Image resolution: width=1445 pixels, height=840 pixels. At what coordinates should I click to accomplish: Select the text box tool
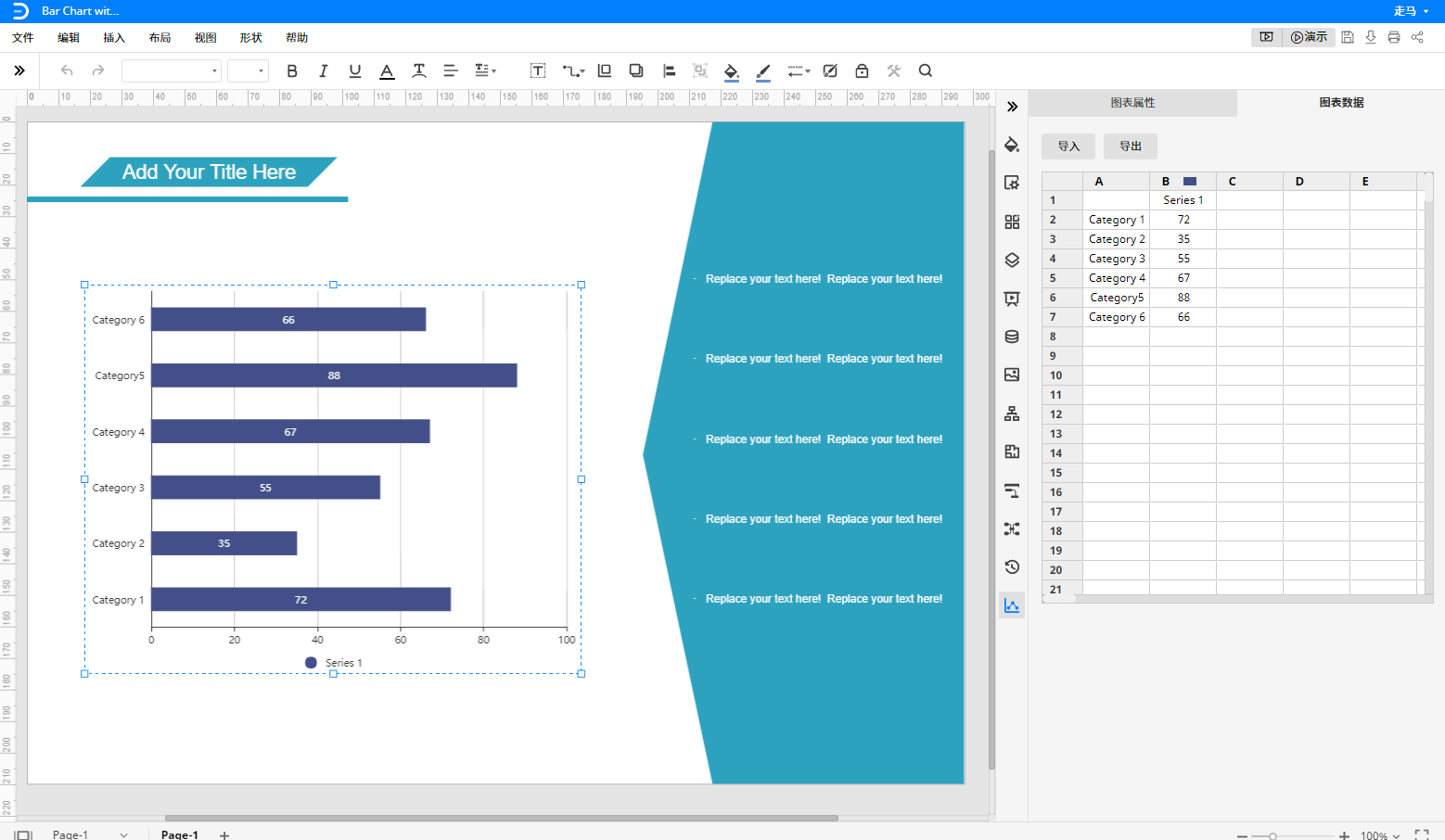[x=537, y=71]
